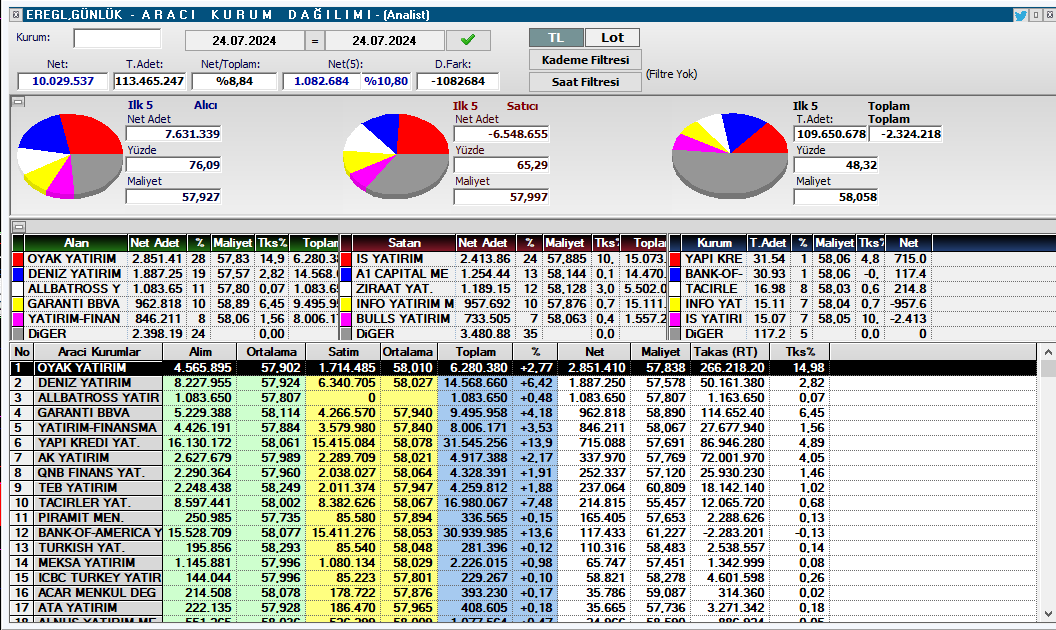Sort main table by Alım column
This screenshot has width=1056, height=630.
tap(200, 352)
